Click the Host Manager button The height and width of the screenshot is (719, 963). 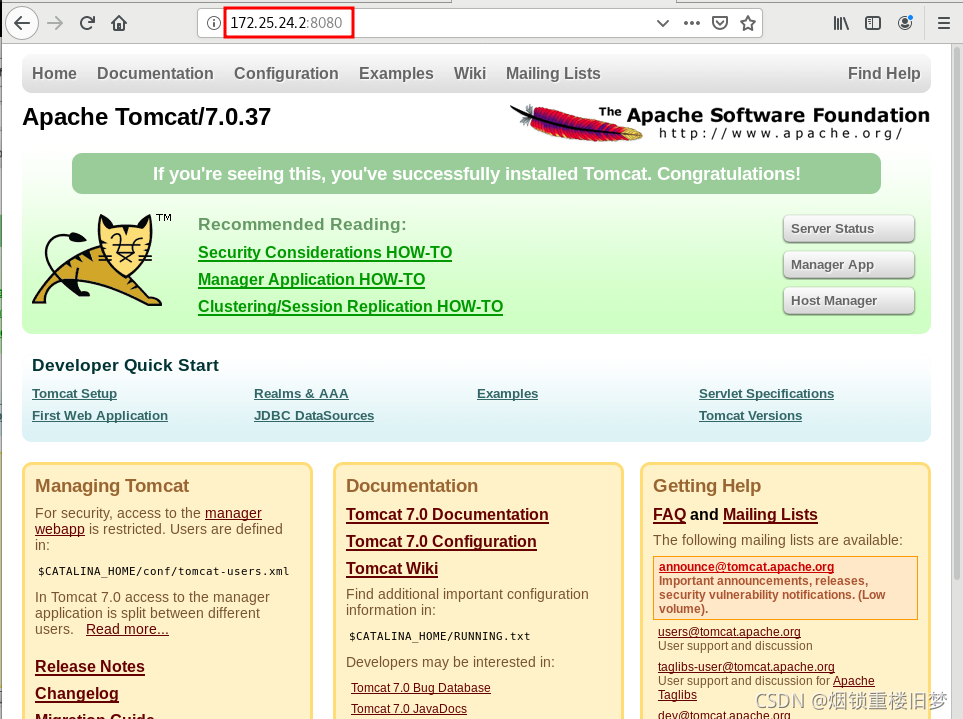coord(849,301)
